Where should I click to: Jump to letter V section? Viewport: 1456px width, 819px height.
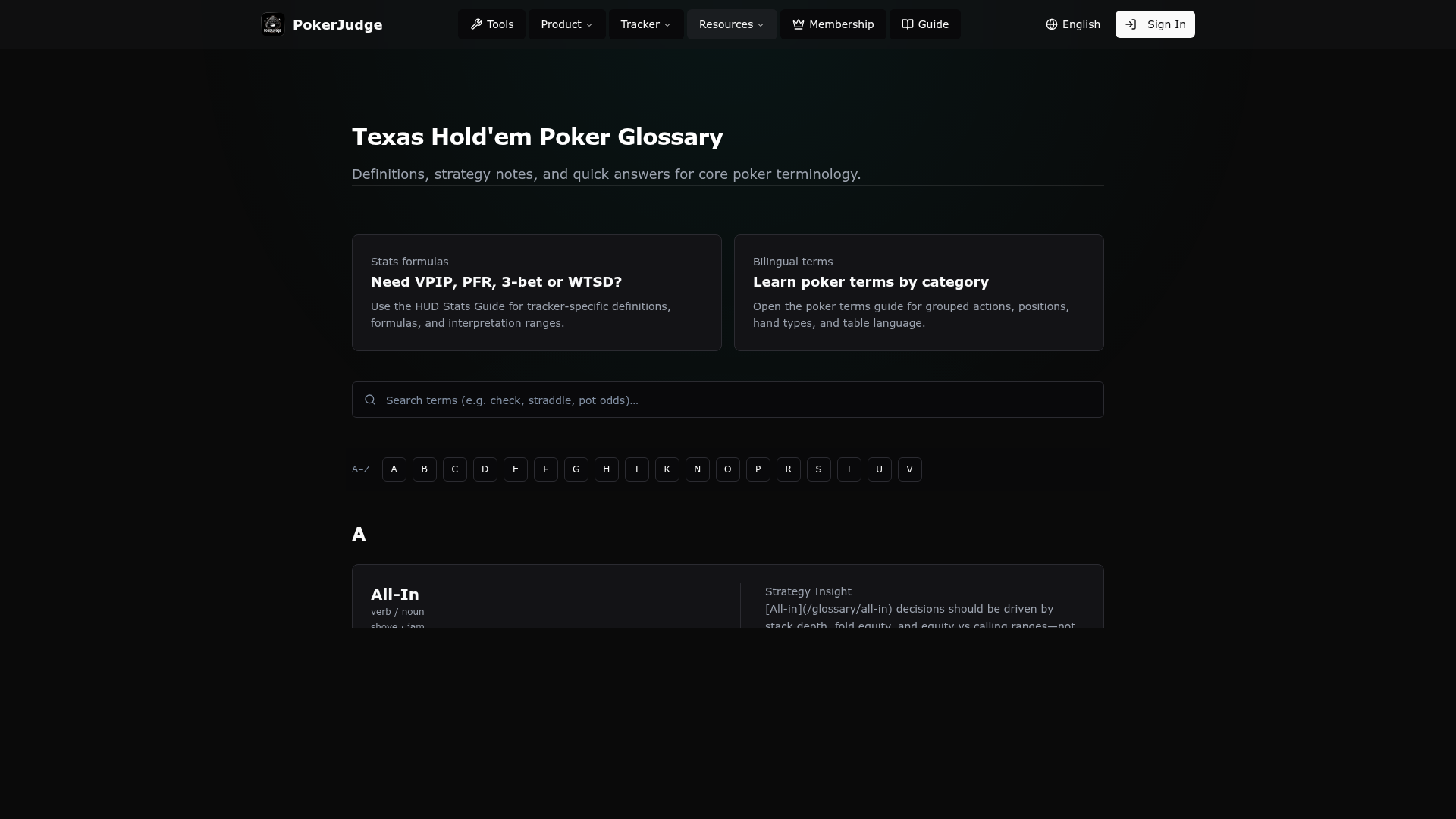910,469
